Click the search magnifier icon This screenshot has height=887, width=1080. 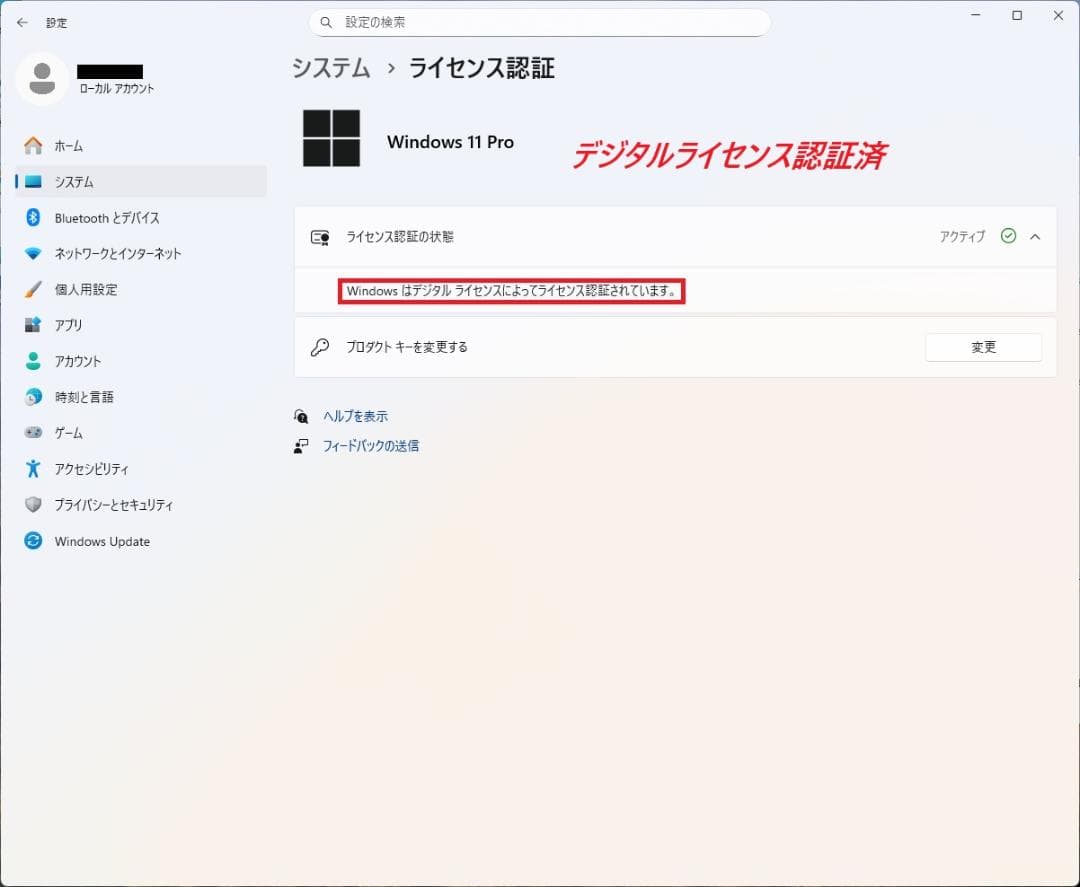point(326,23)
